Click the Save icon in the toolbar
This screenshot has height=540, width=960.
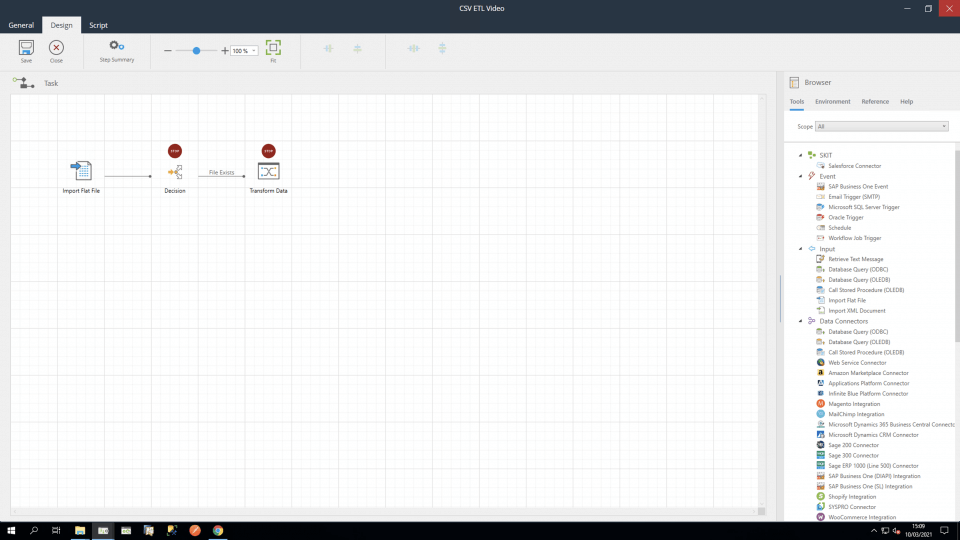click(x=26, y=48)
